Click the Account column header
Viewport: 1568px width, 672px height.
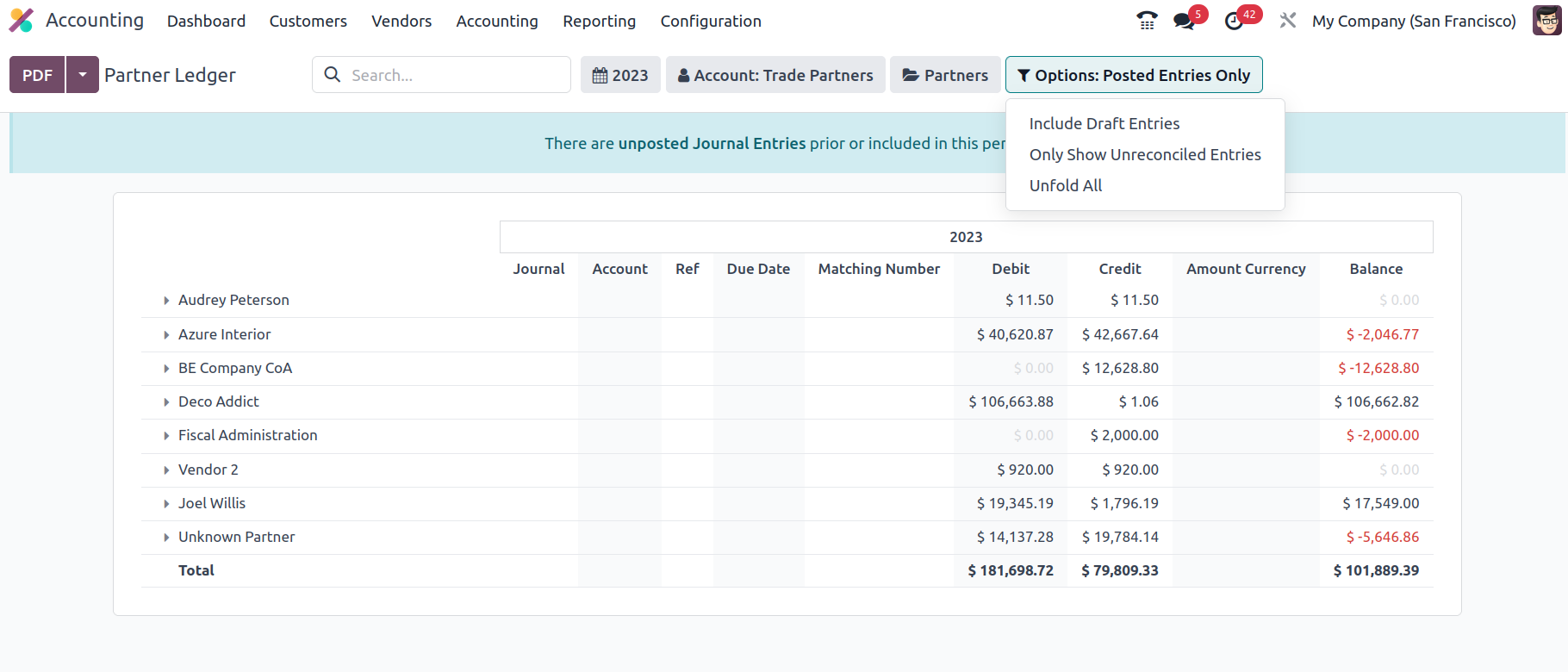[x=619, y=269]
